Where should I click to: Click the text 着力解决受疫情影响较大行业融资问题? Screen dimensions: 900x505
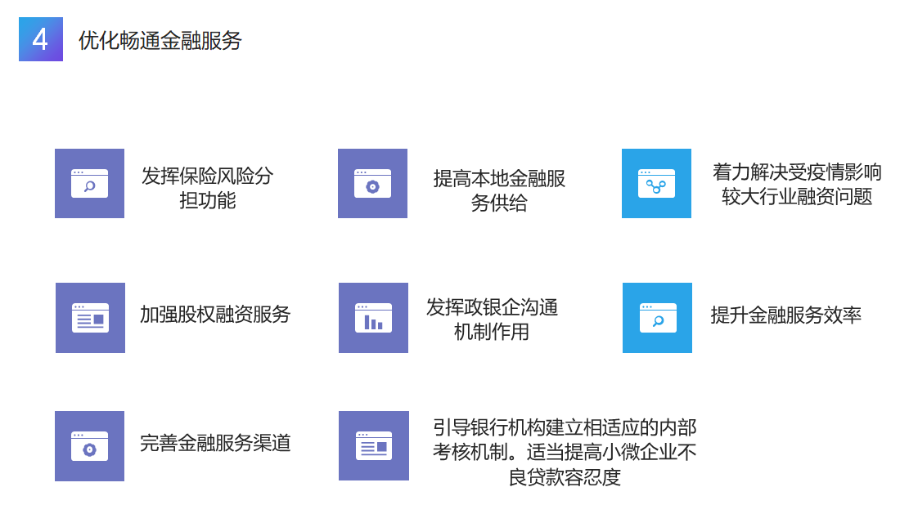pos(797,184)
